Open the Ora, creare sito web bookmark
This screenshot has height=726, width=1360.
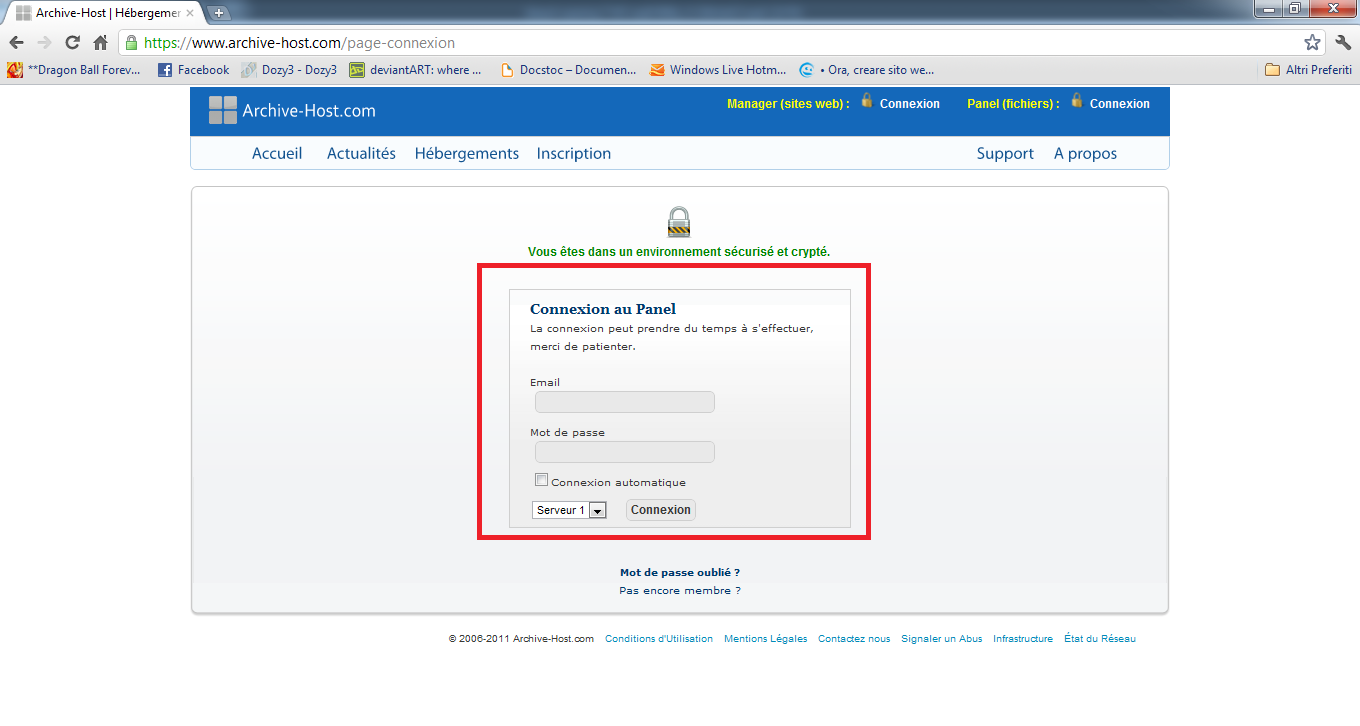click(x=866, y=70)
